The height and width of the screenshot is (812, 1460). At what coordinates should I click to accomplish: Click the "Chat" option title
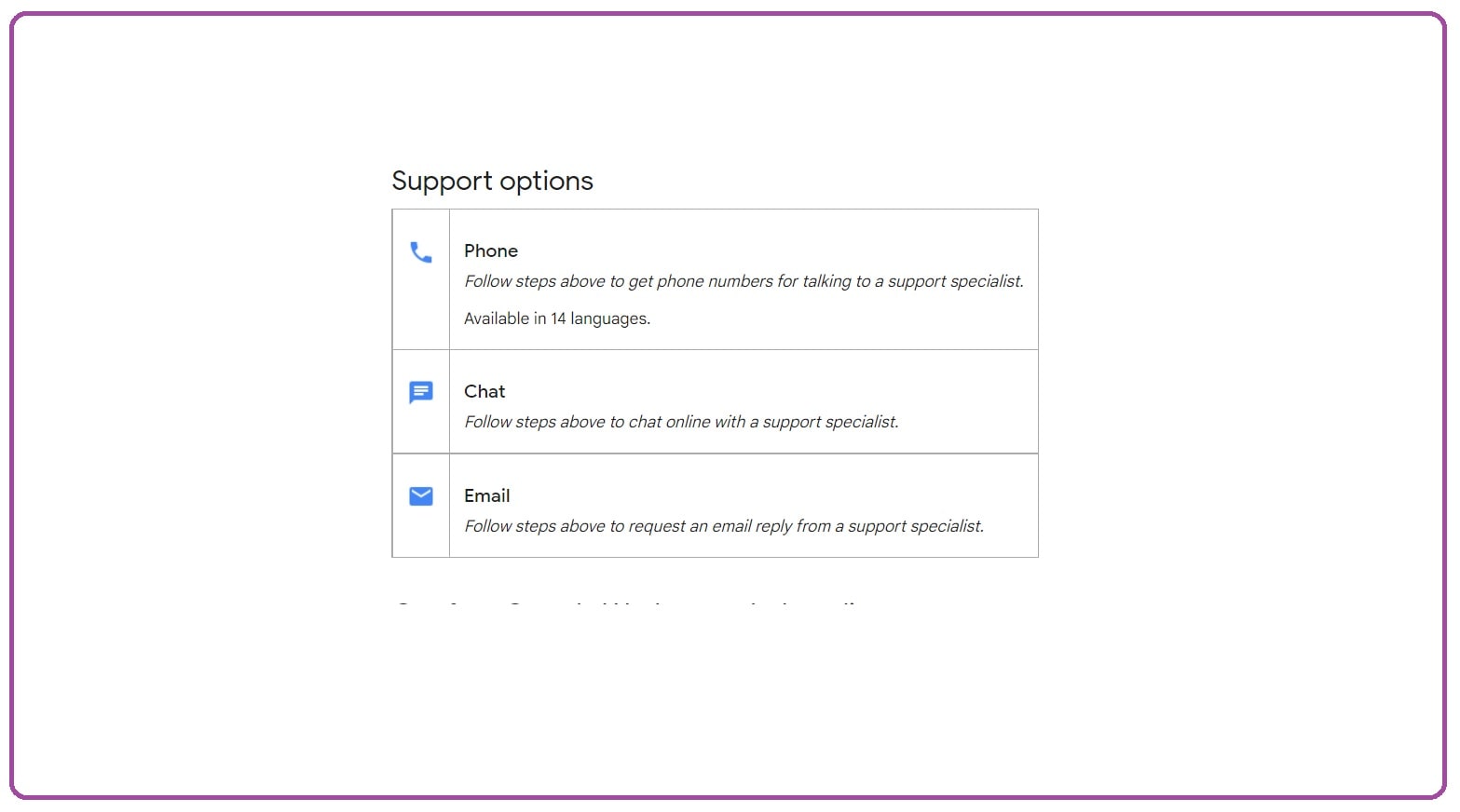click(x=484, y=391)
